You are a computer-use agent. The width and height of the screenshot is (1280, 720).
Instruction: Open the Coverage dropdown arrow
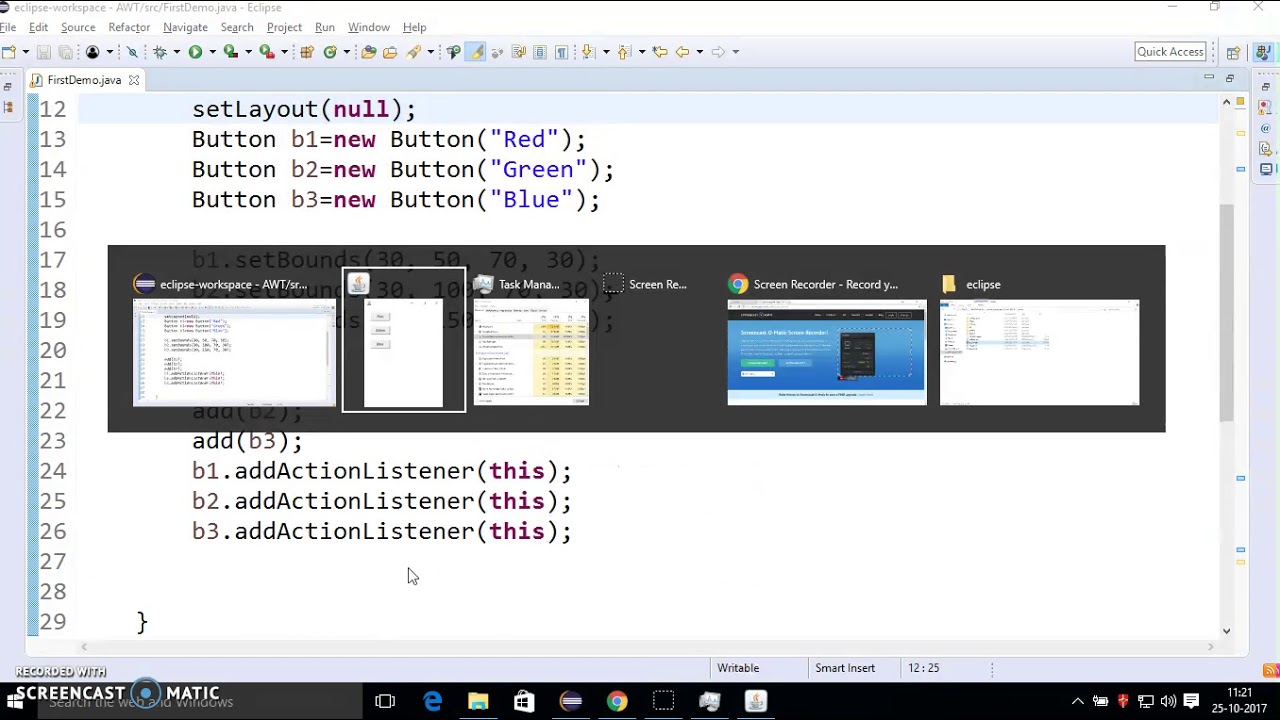coord(248,52)
